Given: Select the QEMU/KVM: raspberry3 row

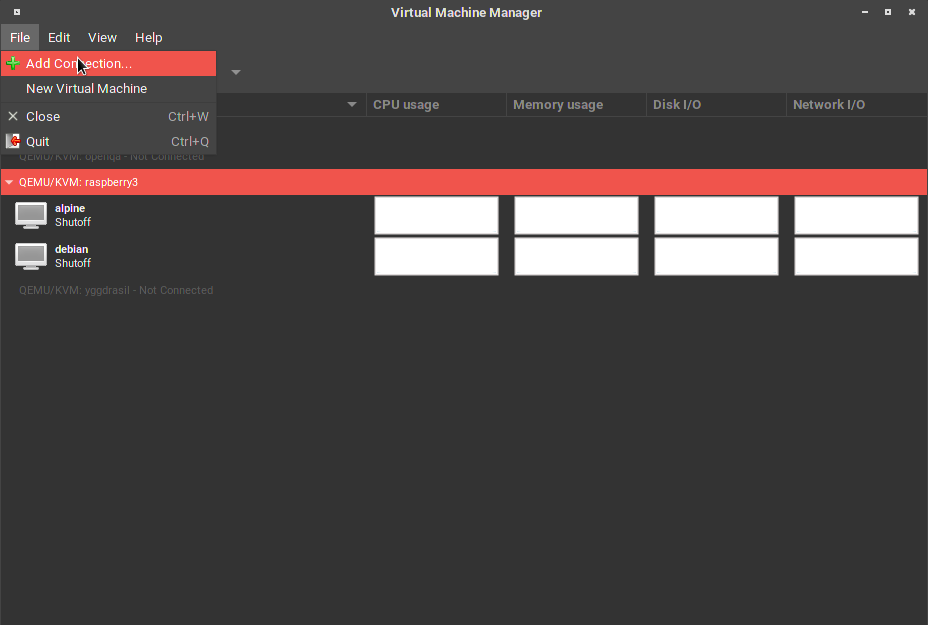Looking at the screenshot, I should (464, 182).
